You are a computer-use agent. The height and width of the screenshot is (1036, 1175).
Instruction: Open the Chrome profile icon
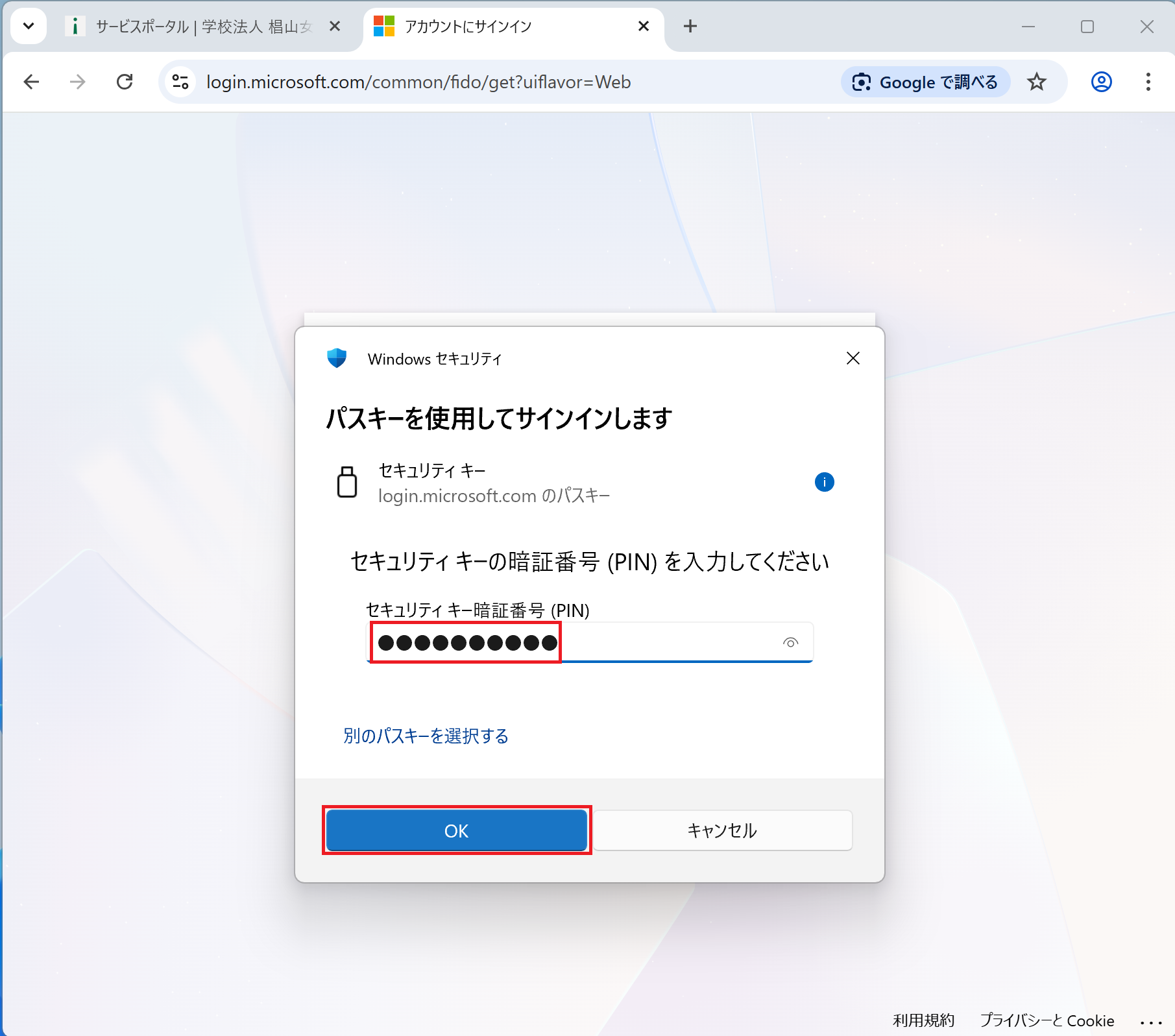pyautogui.click(x=1101, y=82)
